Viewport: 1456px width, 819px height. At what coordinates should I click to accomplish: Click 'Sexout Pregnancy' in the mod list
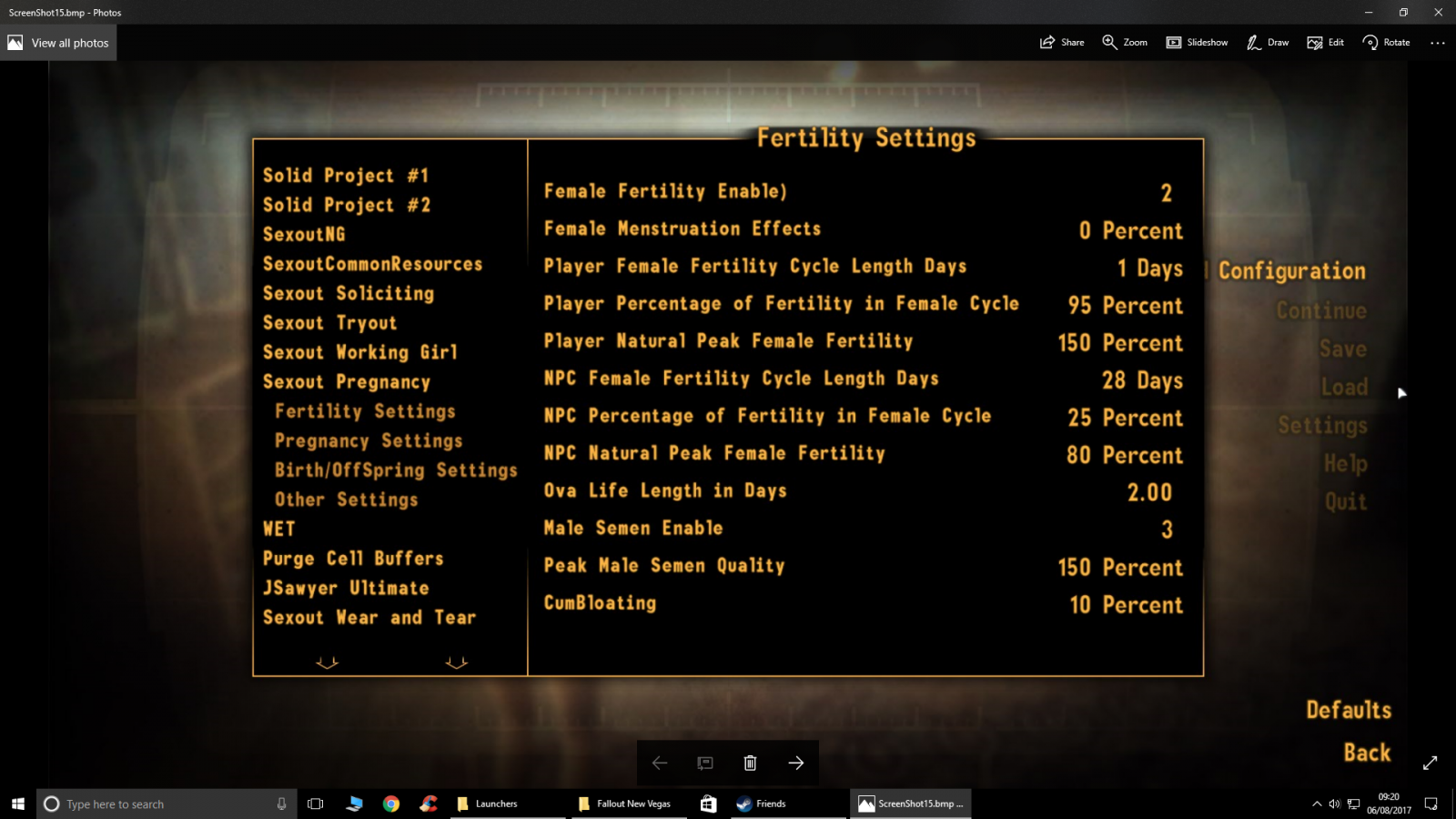(x=347, y=382)
